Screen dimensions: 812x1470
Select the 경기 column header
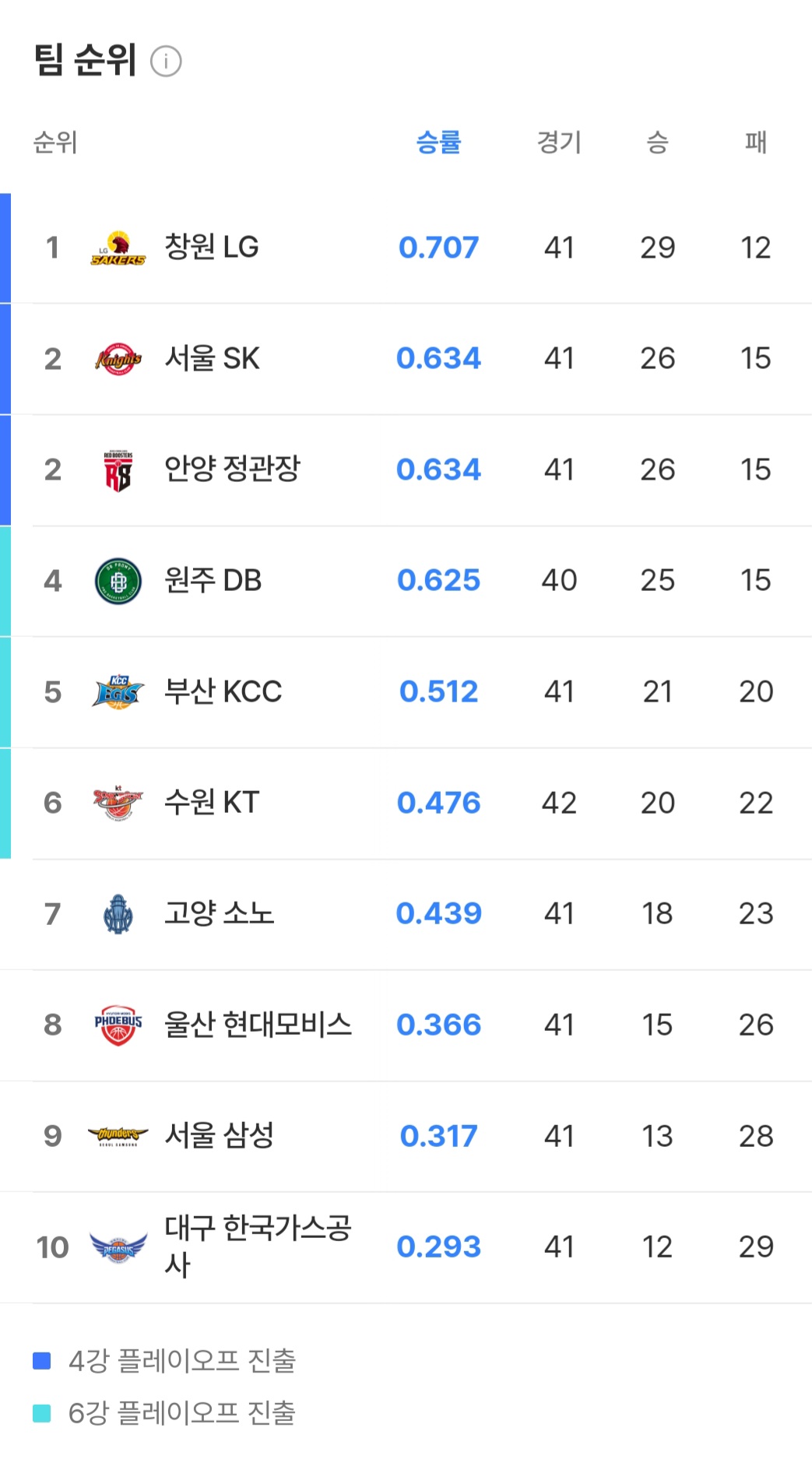(x=559, y=142)
